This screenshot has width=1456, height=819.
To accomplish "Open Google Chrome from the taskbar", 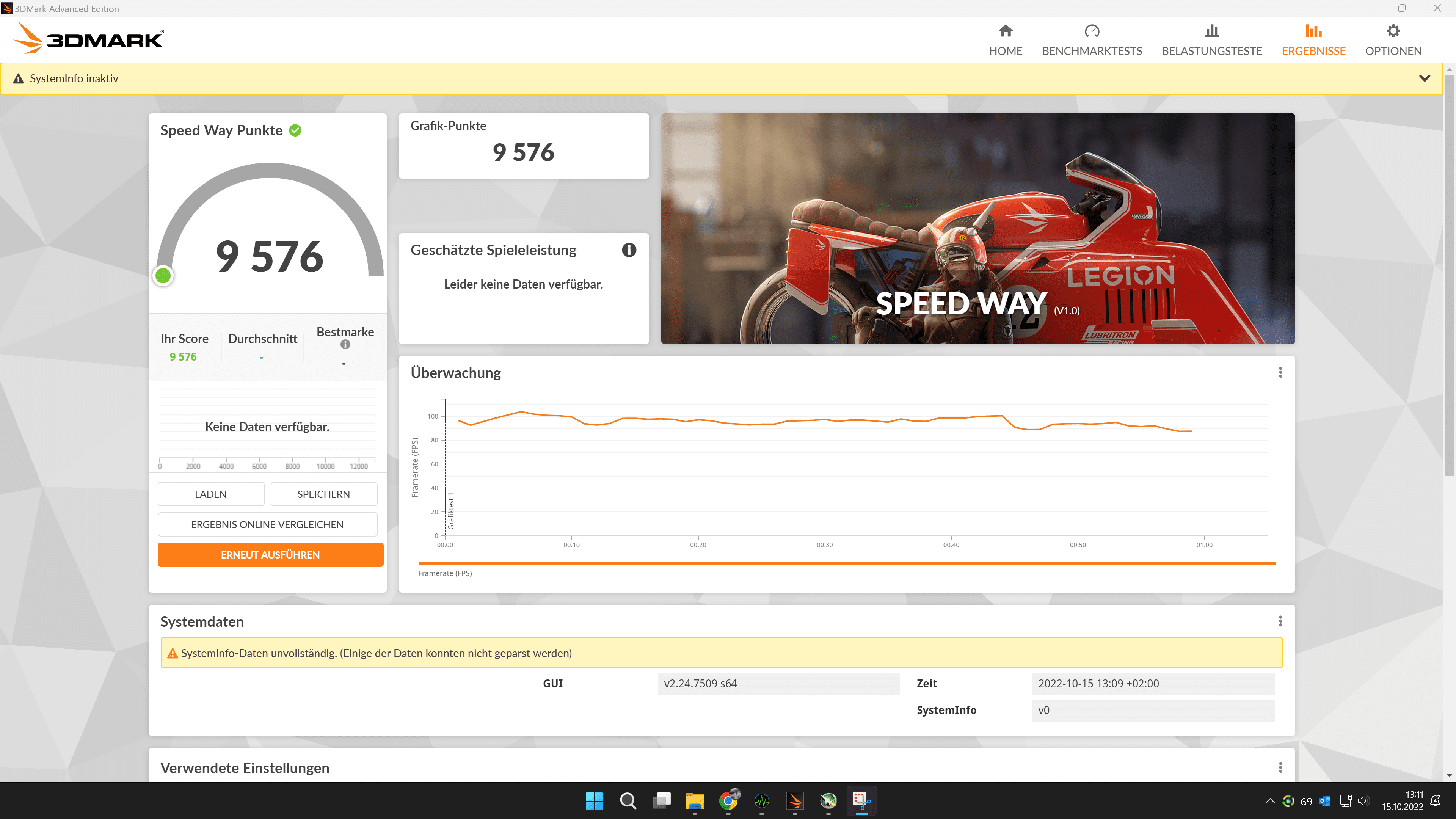I will click(x=728, y=801).
